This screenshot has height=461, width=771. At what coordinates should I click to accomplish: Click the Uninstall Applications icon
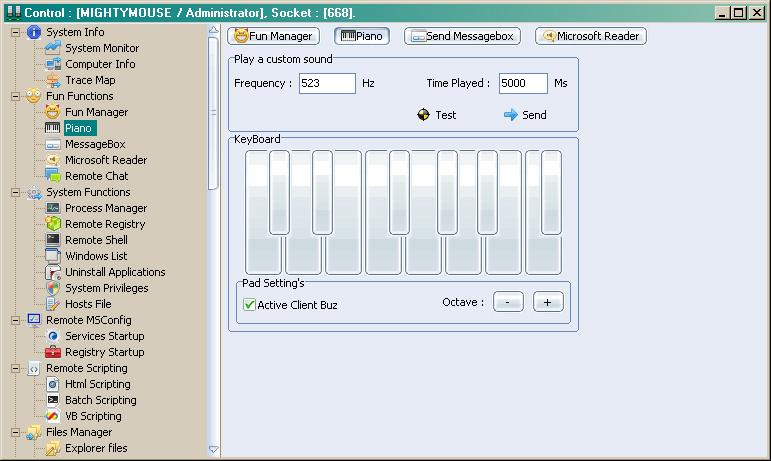point(53,272)
